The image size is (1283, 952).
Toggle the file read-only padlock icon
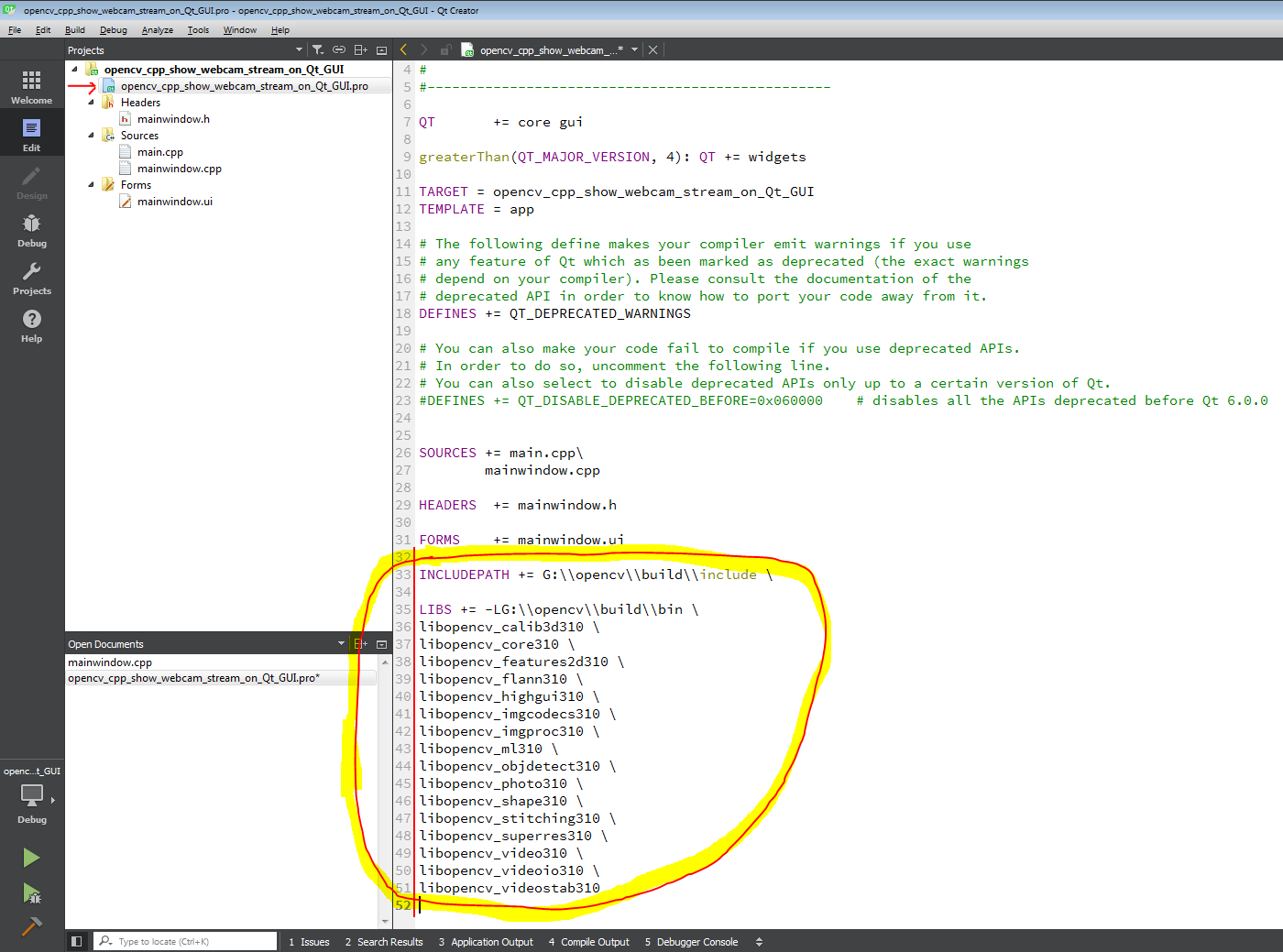click(446, 49)
